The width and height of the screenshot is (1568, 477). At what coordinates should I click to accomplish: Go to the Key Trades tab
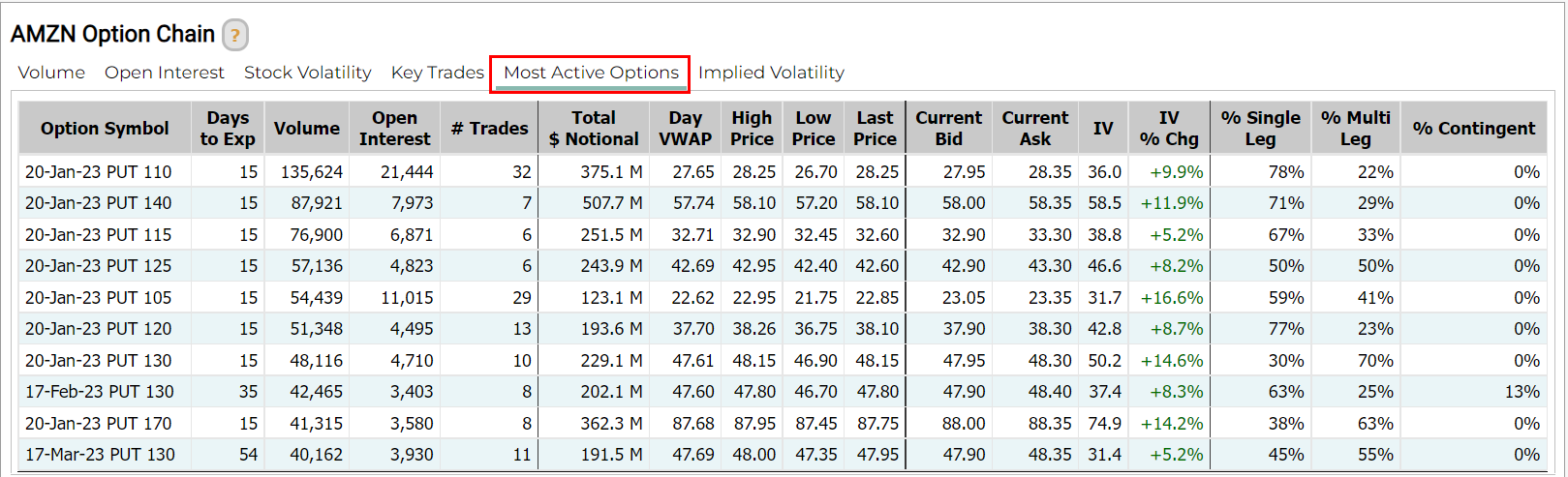pyautogui.click(x=437, y=73)
